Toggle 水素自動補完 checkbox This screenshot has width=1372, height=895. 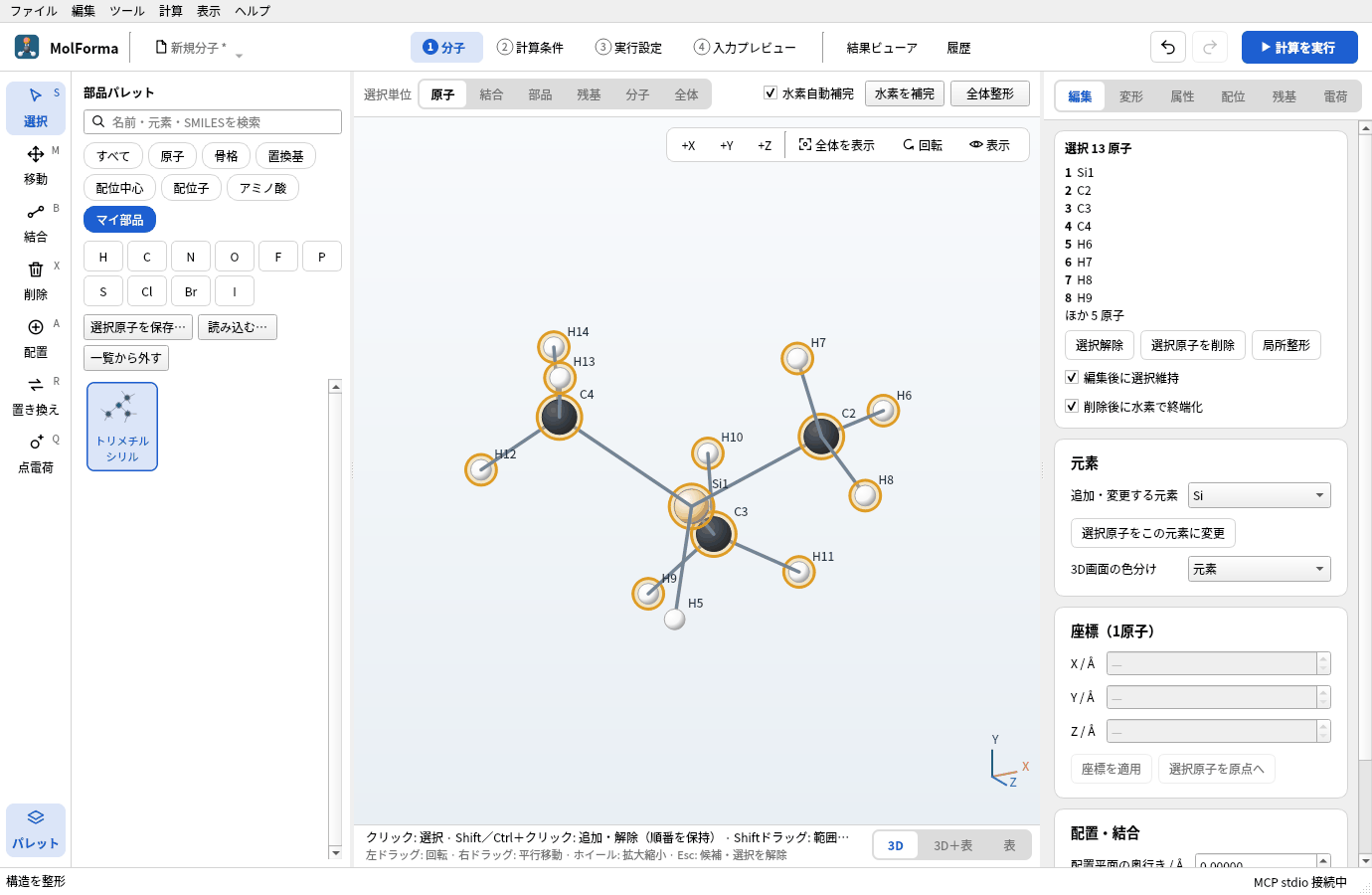[x=771, y=93]
